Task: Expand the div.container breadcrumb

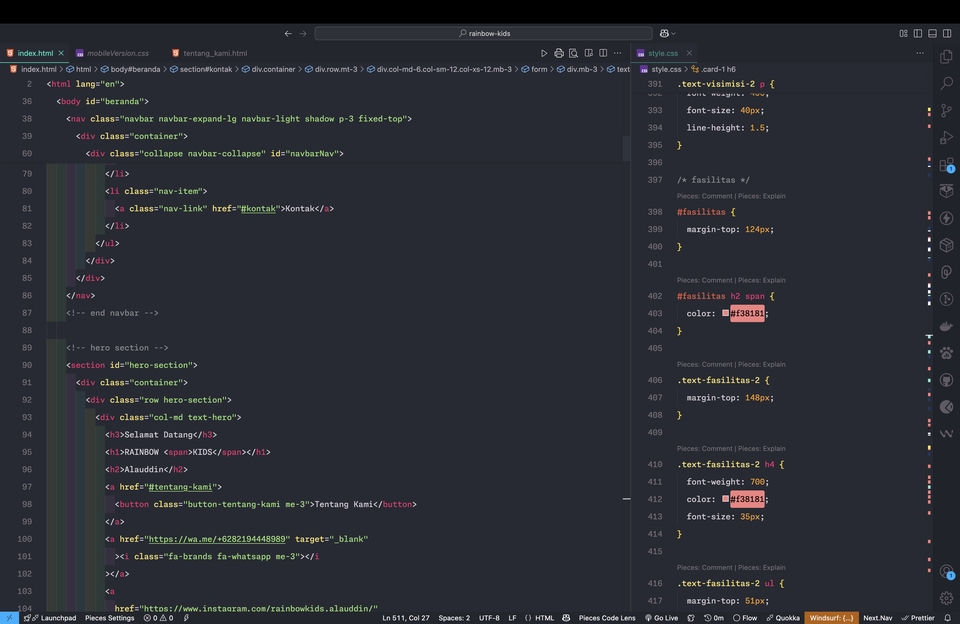Action: click(x=268, y=69)
